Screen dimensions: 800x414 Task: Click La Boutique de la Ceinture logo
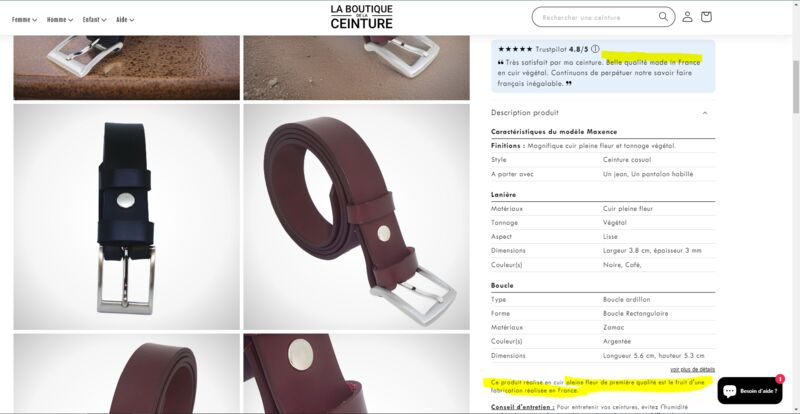(362, 17)
